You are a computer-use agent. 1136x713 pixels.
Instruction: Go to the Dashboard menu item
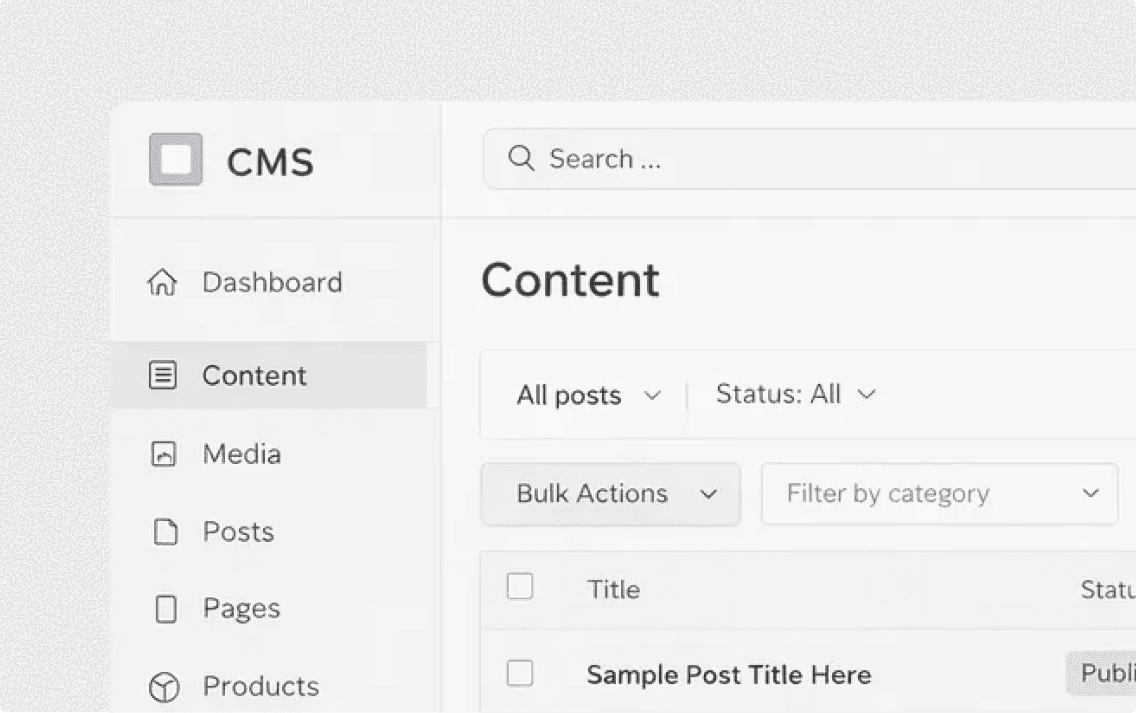[x=272, y=282]
